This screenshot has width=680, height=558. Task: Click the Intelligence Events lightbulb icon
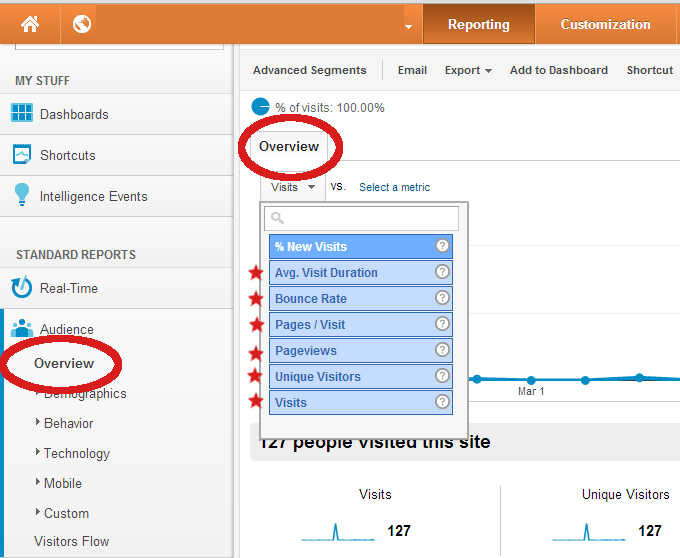click(22, 194)
